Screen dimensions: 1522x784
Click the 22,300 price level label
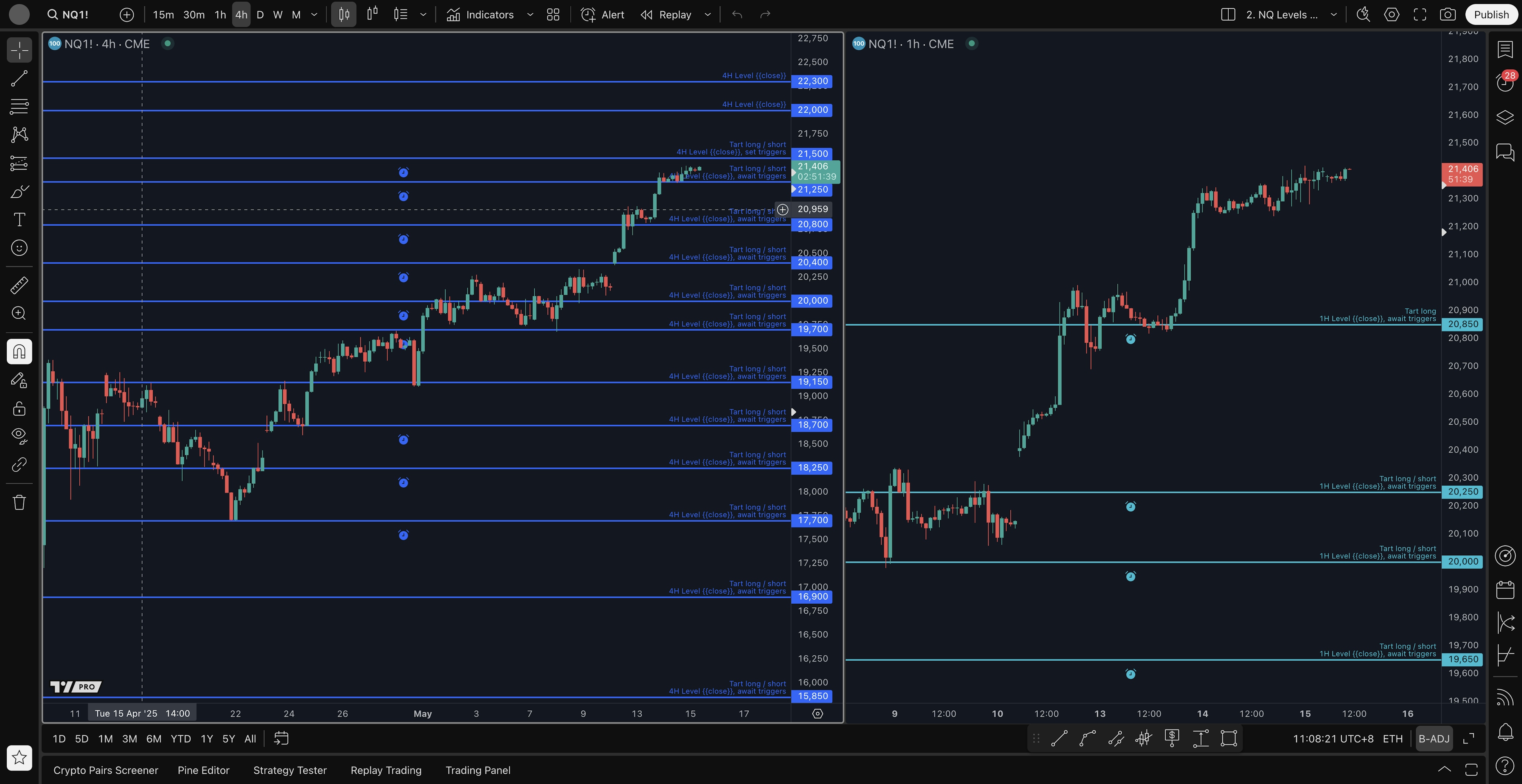pyautogui.click(x=813, y=82)
